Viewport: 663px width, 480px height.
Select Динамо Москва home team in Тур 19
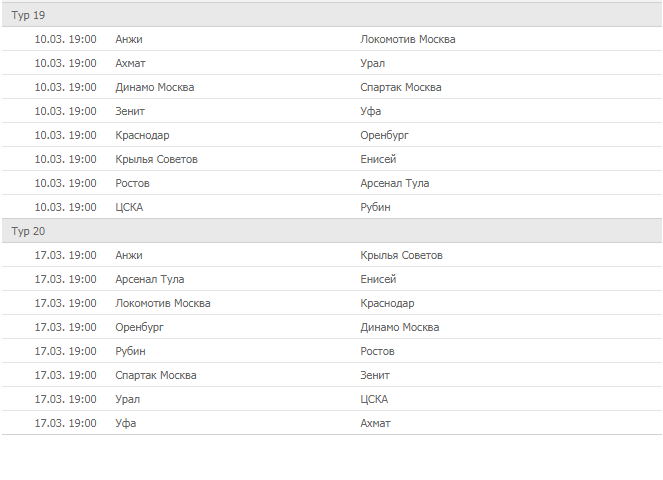tap(155, 87)
